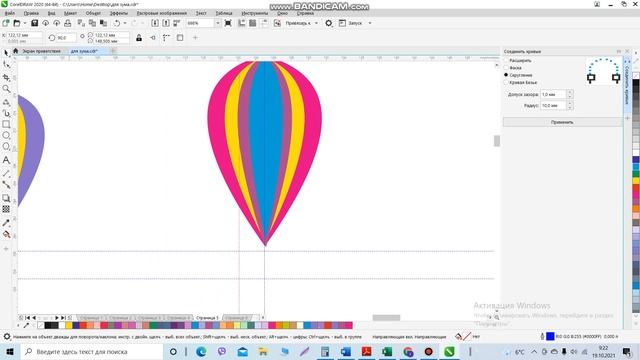Image resolution: width=640 pixels, height=360 pixels.
Task: Create a new document from toolbar
Action: tap(6, 23)
